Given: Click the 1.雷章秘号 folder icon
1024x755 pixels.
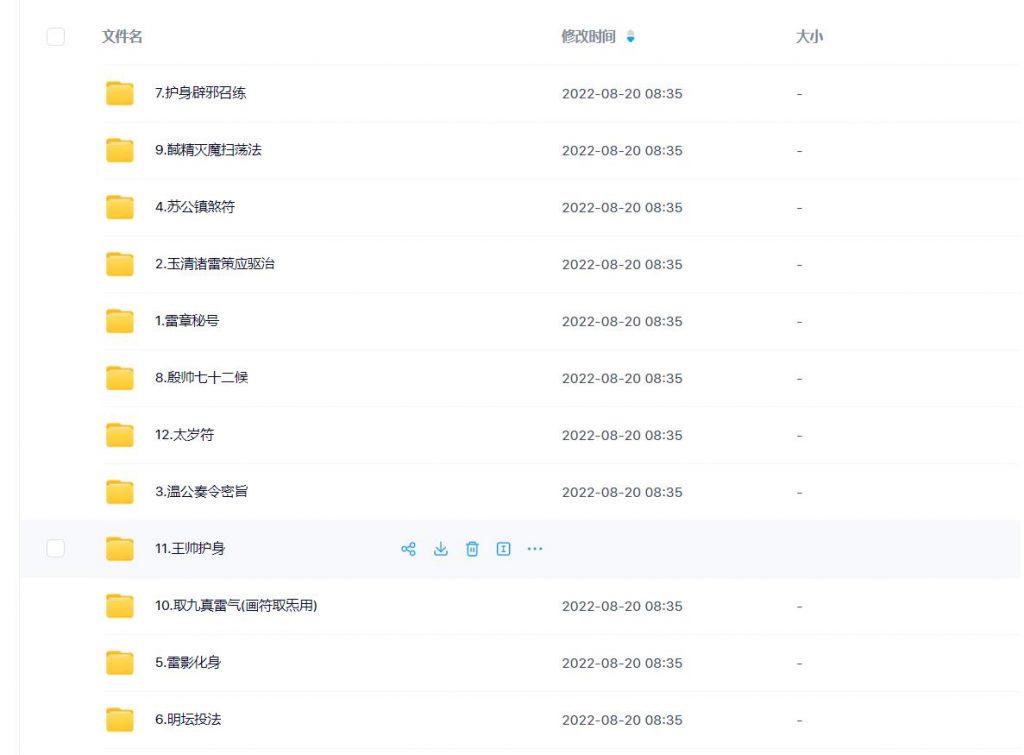Looking at the screenshot, I should click(120, 322).
